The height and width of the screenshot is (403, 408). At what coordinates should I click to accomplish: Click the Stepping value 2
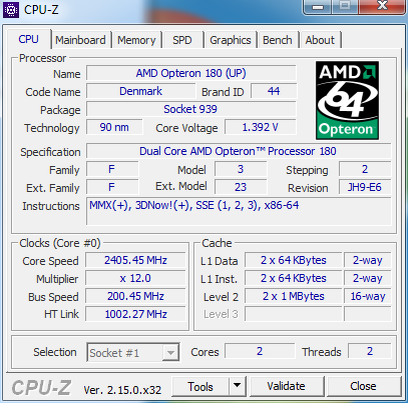pyautogui.click(x=365, y=169)
